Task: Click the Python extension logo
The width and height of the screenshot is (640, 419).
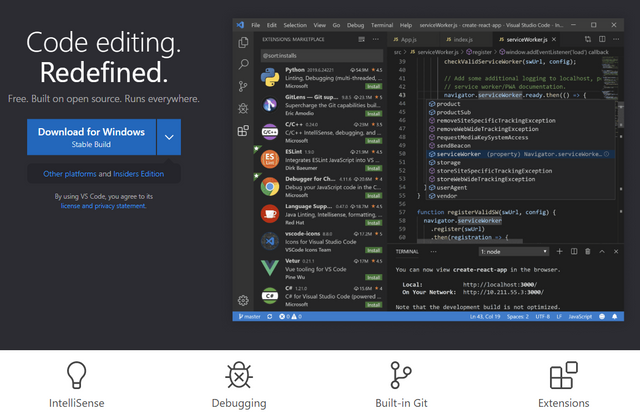Action: pos(270,78)
